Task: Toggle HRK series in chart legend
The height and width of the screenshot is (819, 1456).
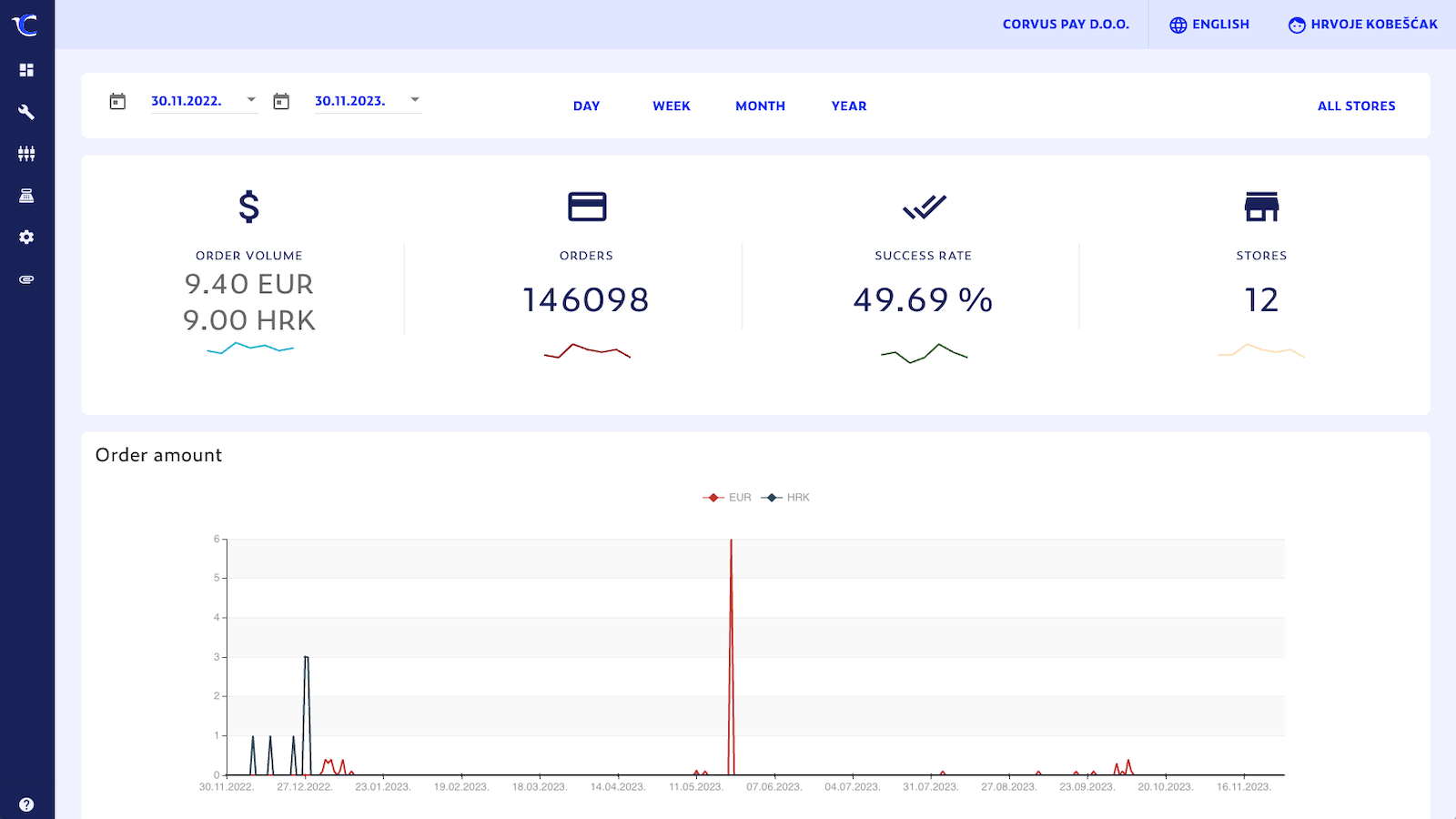Action: [x=785, y=498]
